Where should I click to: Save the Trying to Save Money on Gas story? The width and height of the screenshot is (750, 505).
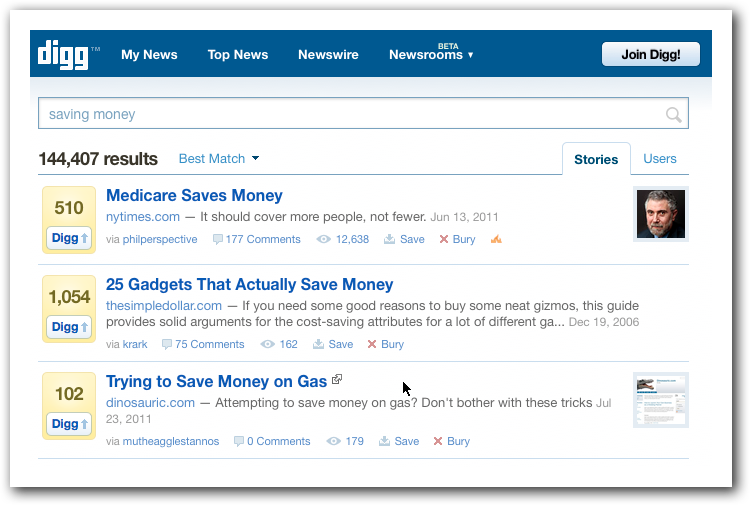(x=399, y=441)
